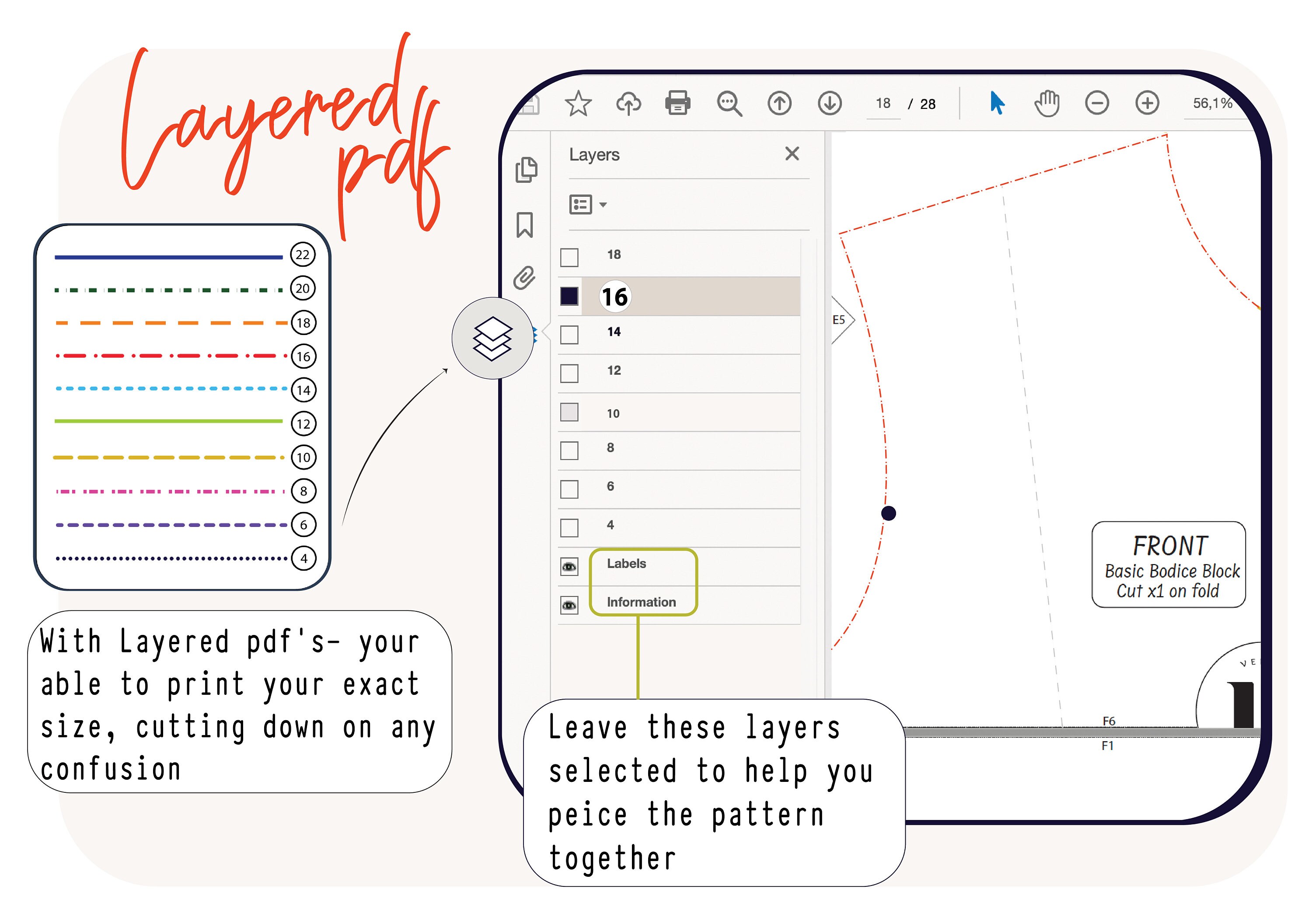Open the bookmarks sidebar icon
This screenshot has height=924, width=1312.
click(x=524, y=225)
